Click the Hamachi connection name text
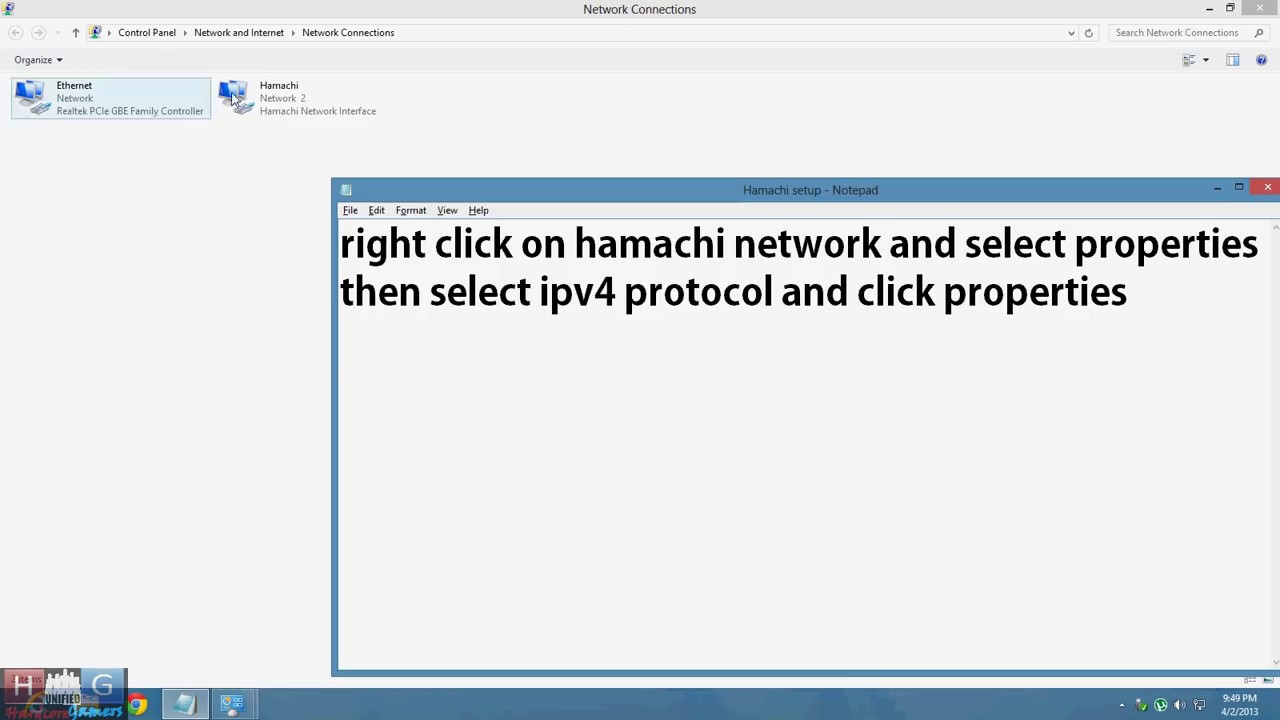The height and width of the screenshot is (720, 1280). point(279,85)
